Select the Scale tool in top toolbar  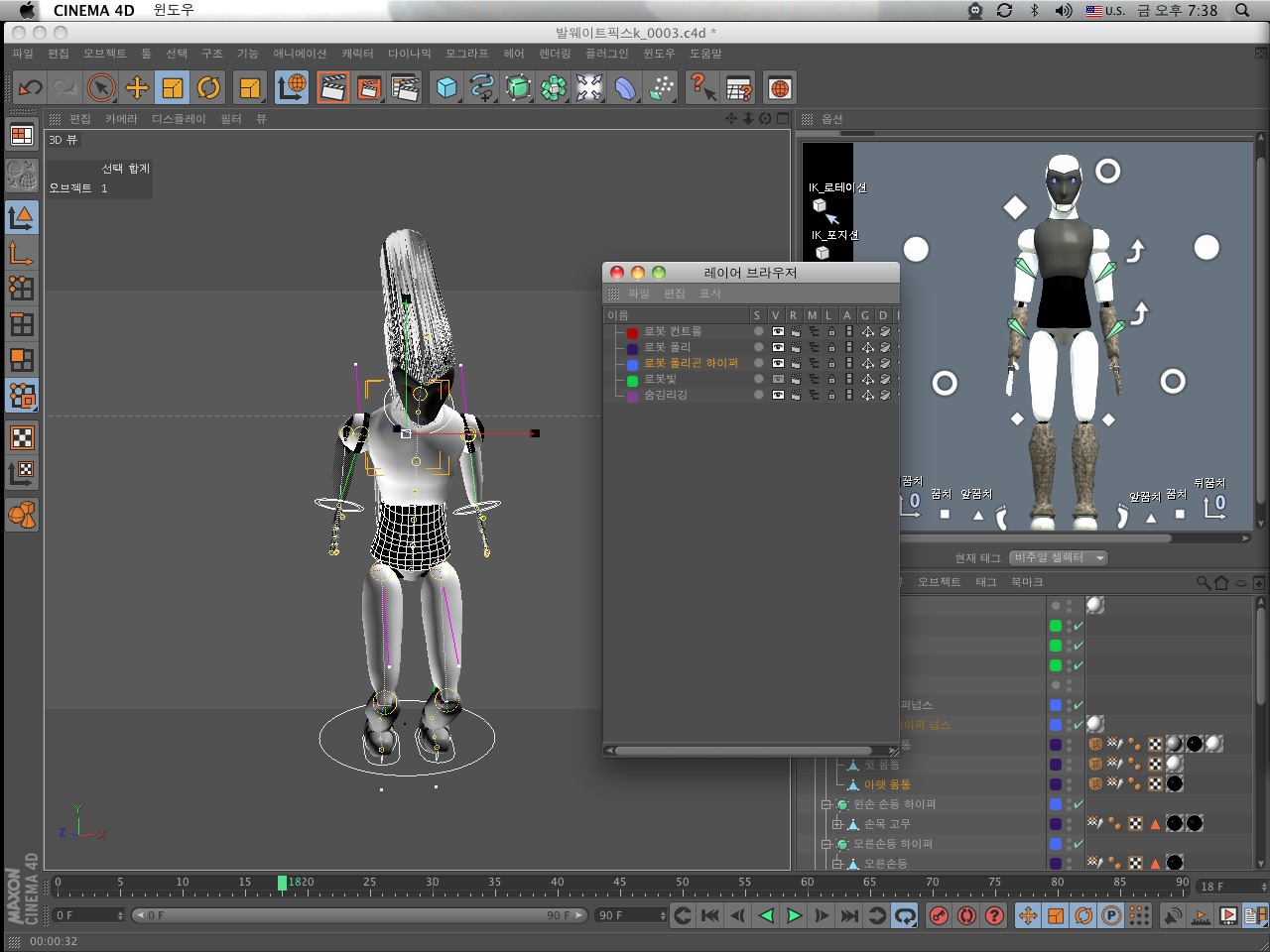click(173, 87)
